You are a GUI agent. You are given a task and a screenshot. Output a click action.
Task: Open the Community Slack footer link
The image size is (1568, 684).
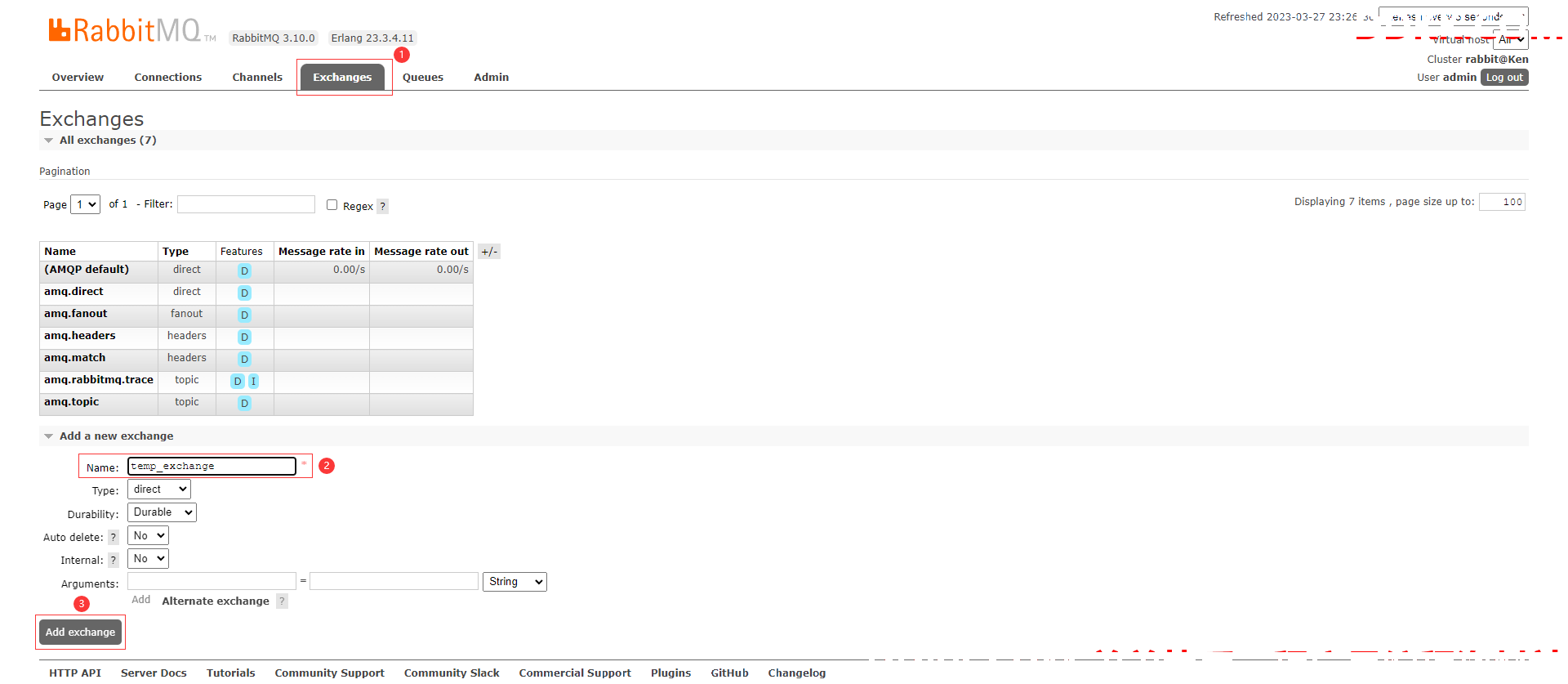pyautogui.click(x=452, y=673)
